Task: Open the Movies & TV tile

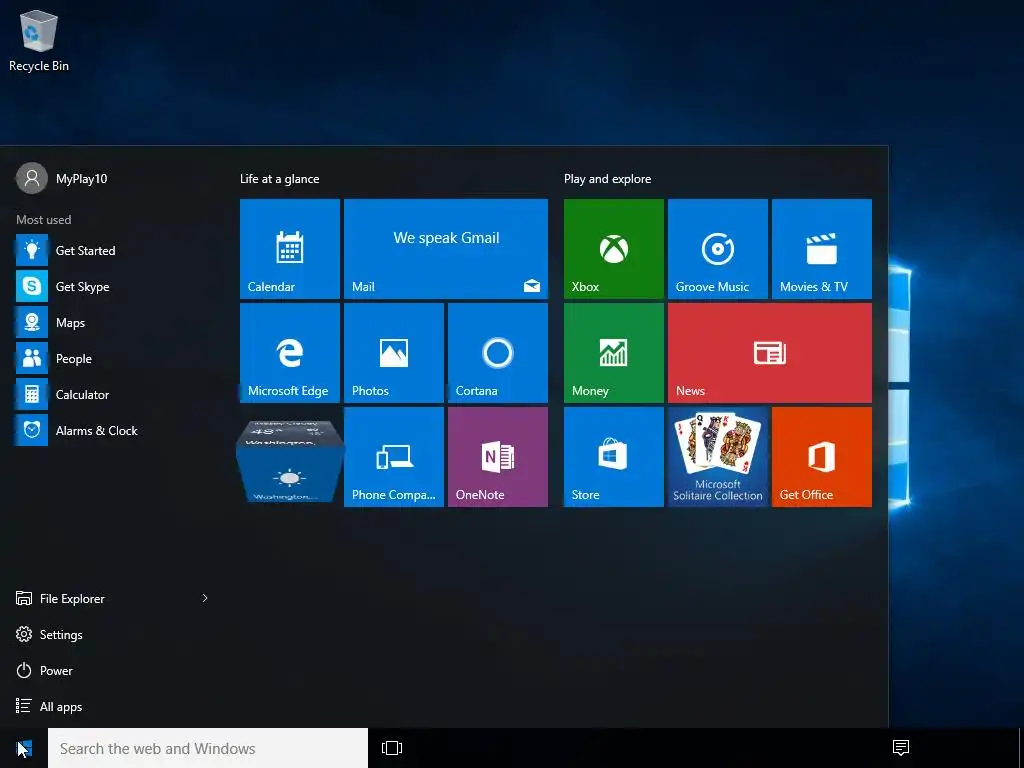Action: pos(822,249)
